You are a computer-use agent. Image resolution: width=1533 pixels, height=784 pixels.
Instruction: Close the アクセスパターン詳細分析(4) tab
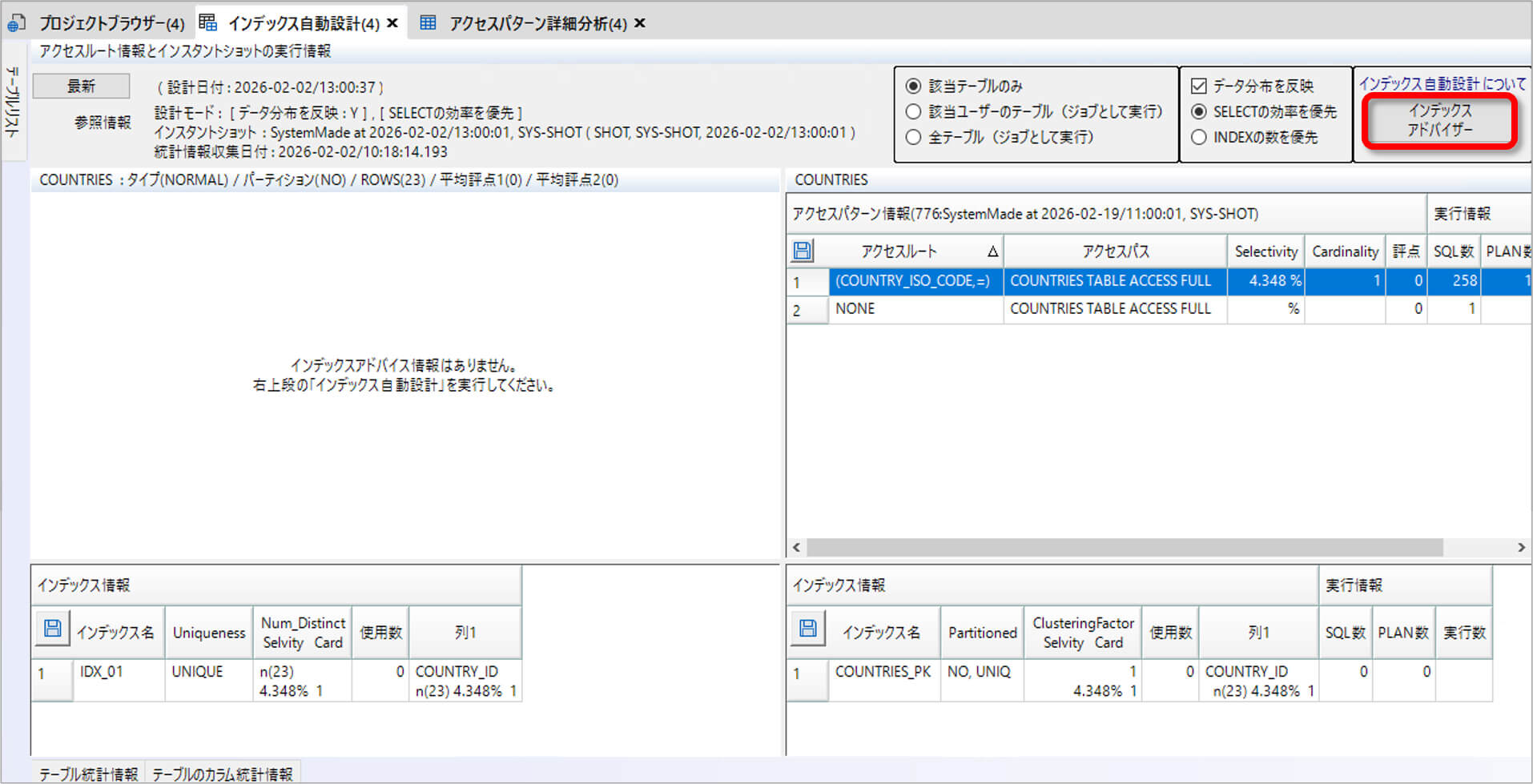coord(639,23)
